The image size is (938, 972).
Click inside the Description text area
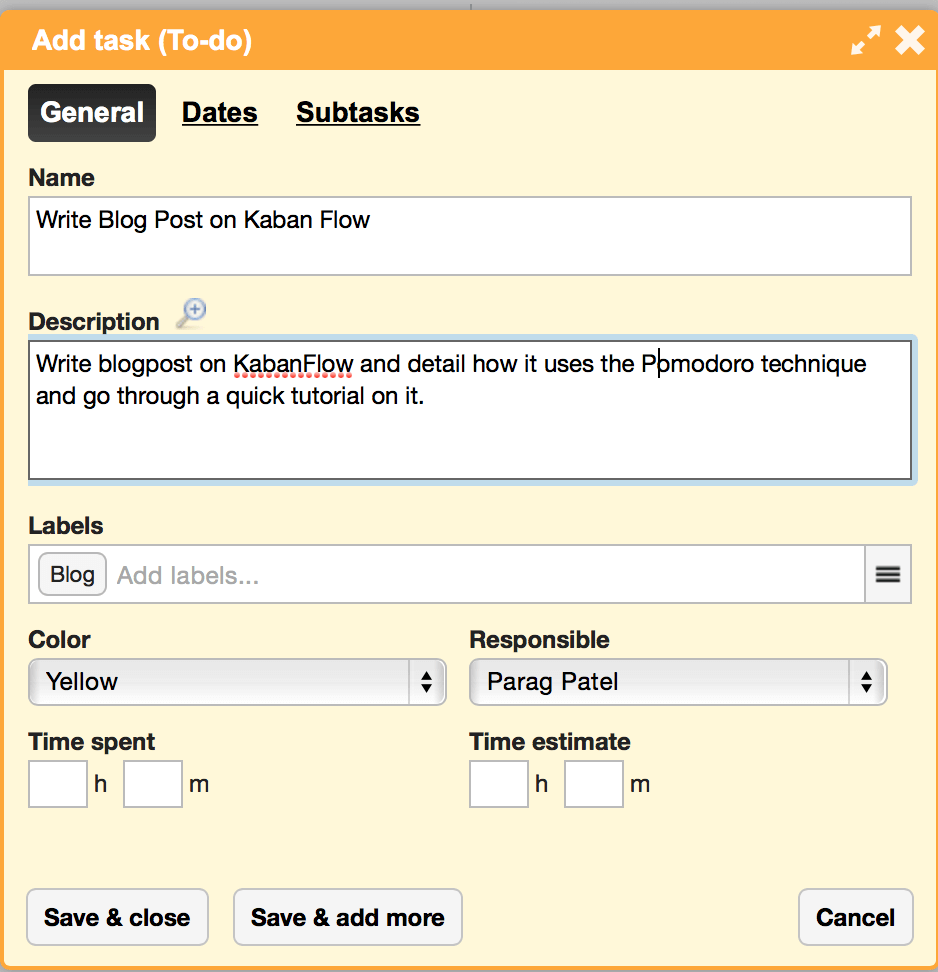470,410
